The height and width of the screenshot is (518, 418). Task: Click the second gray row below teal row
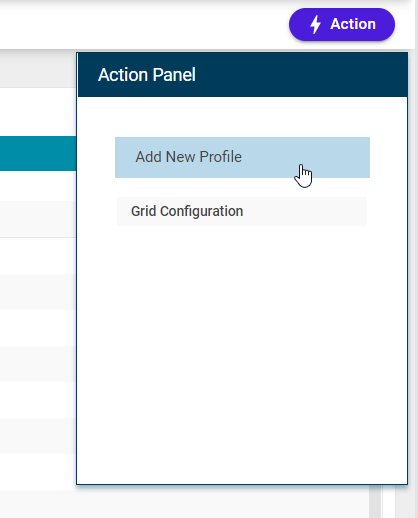pyautogui.click(x=38, y=292)
